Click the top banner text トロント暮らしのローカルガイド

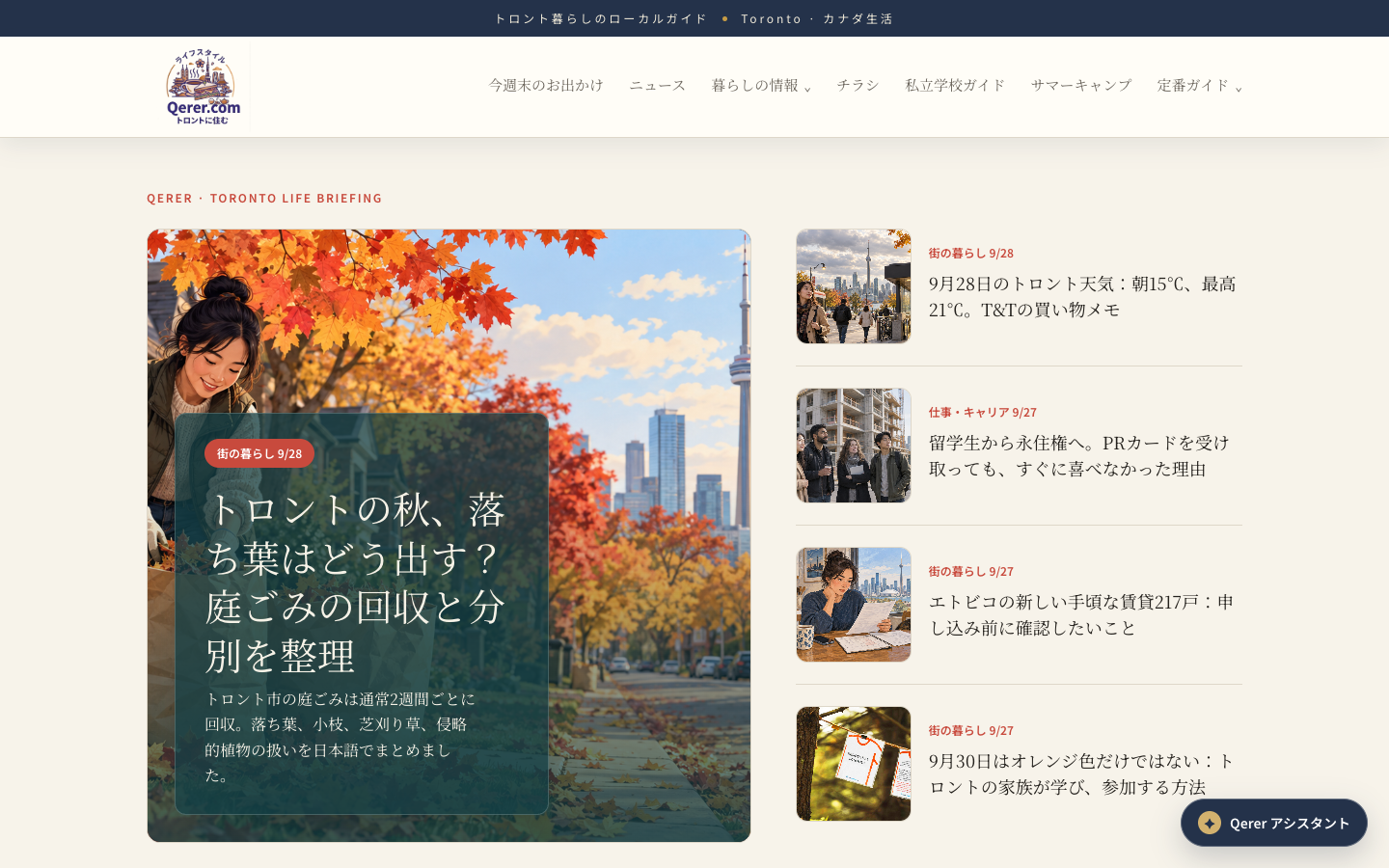tap(600, 18)
